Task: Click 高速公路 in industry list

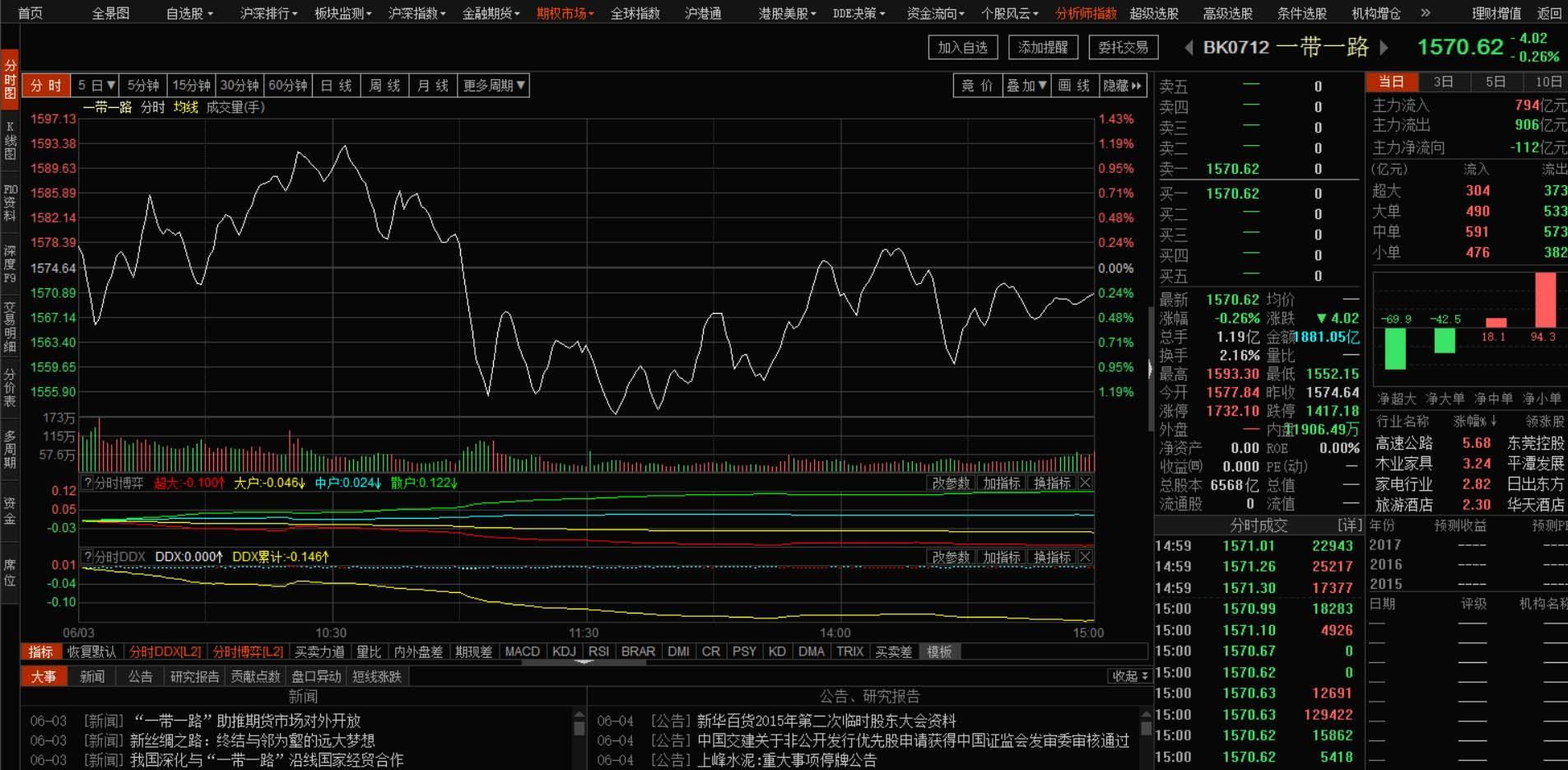Action: 1404,443
